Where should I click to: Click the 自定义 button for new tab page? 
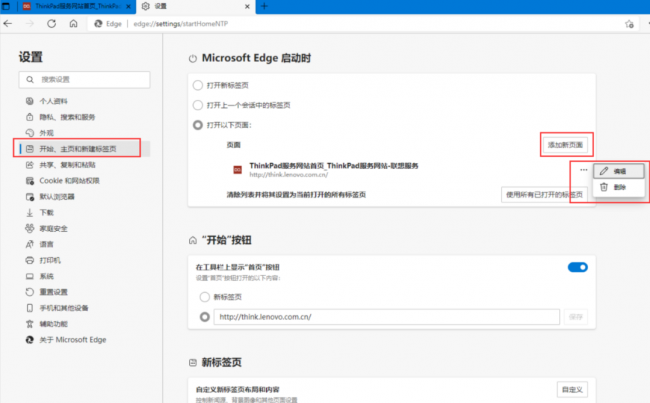[572, 389]
